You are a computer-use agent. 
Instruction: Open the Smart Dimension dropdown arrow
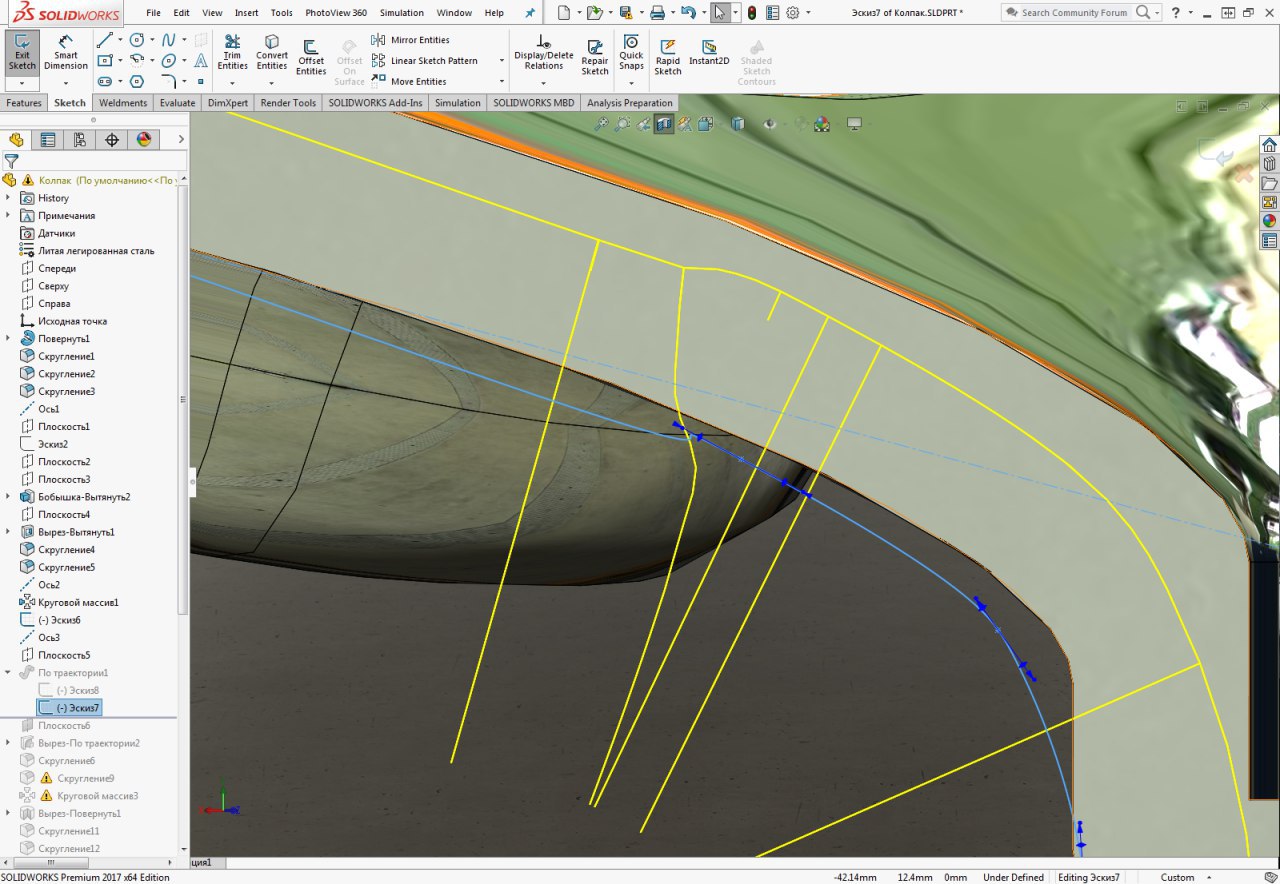66,83
